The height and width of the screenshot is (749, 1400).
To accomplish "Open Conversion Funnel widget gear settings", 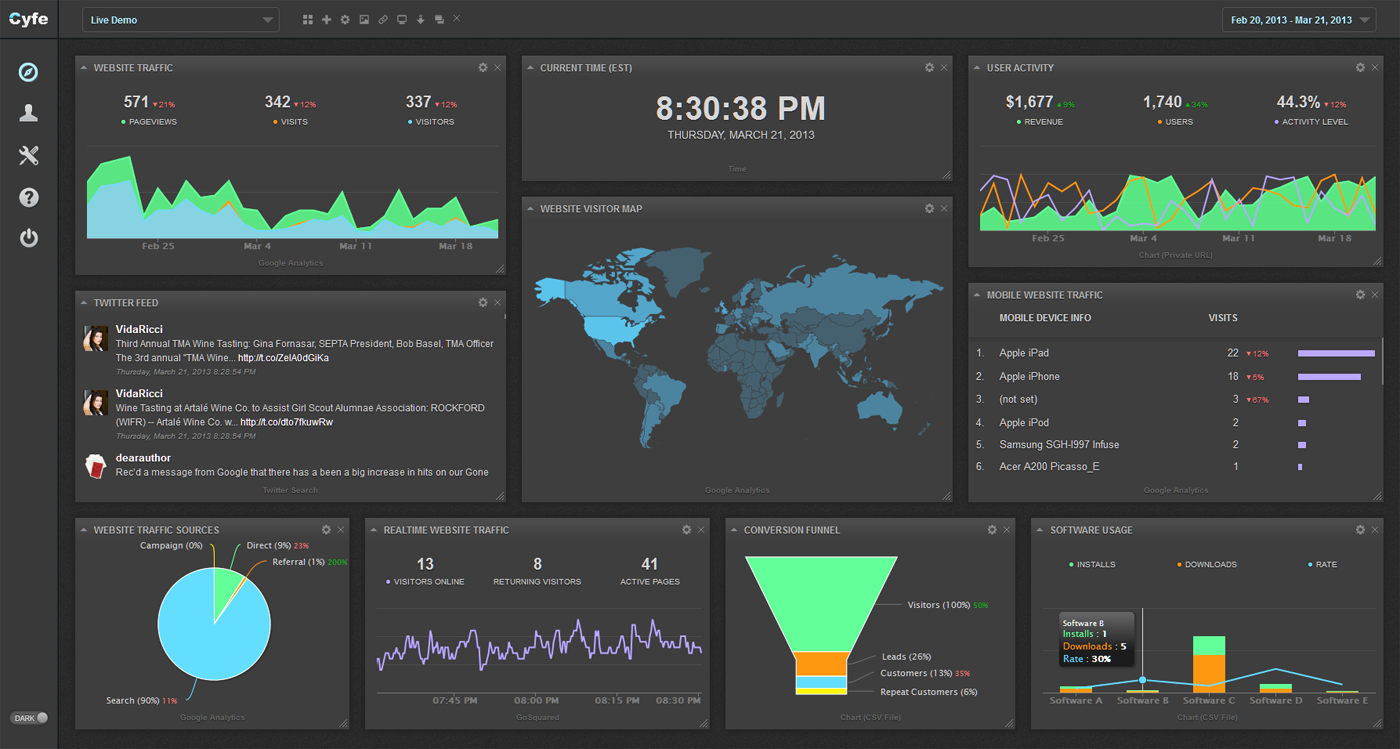I will (992, 530).
